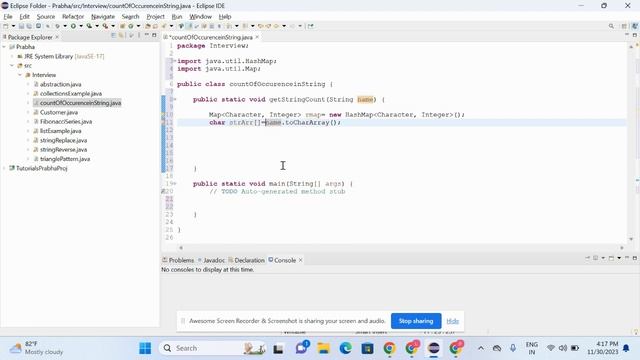Open the External Tools dropdown arrow

point(113,26)
